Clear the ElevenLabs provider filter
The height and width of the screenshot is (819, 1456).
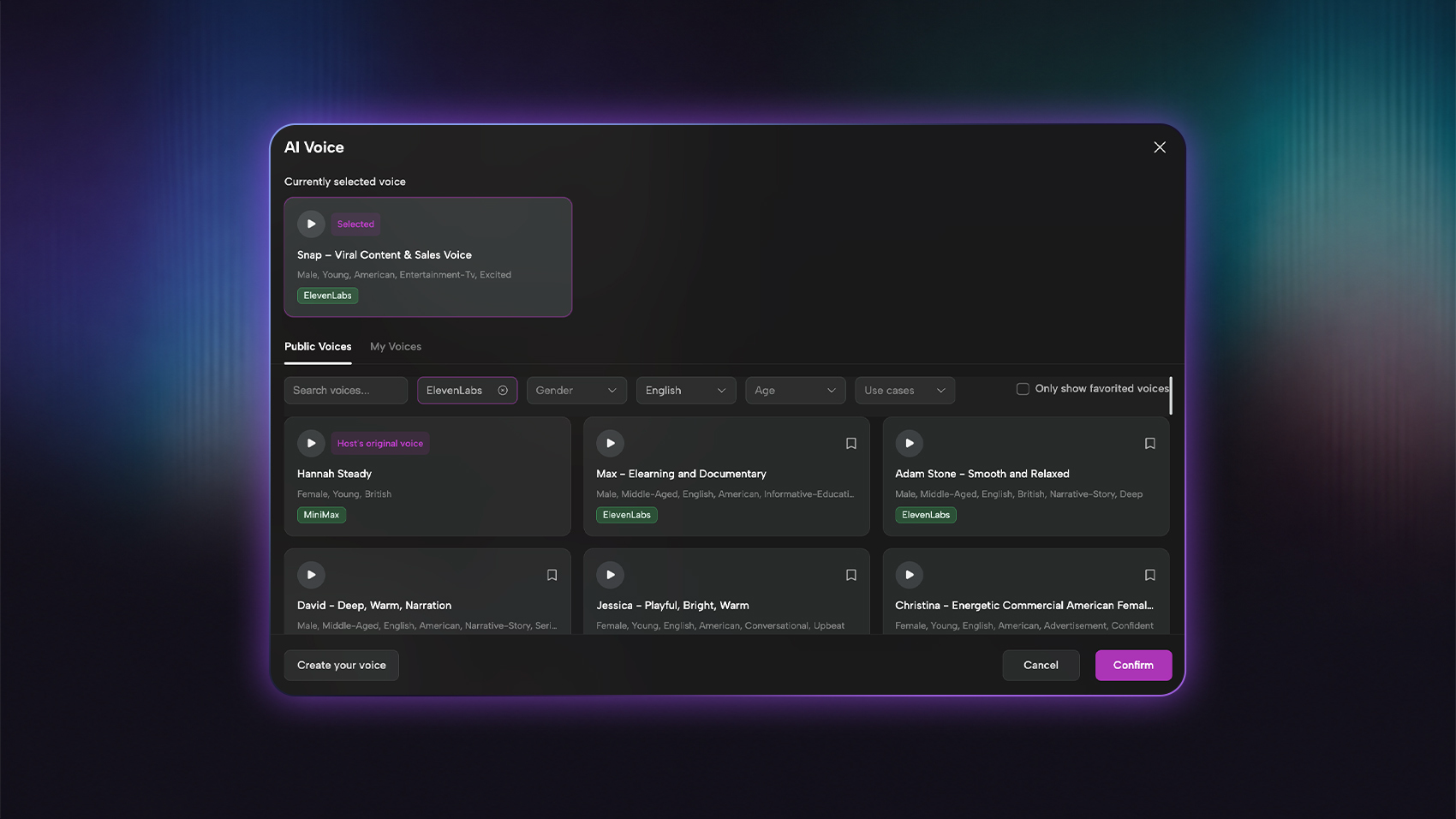(503, 391)
